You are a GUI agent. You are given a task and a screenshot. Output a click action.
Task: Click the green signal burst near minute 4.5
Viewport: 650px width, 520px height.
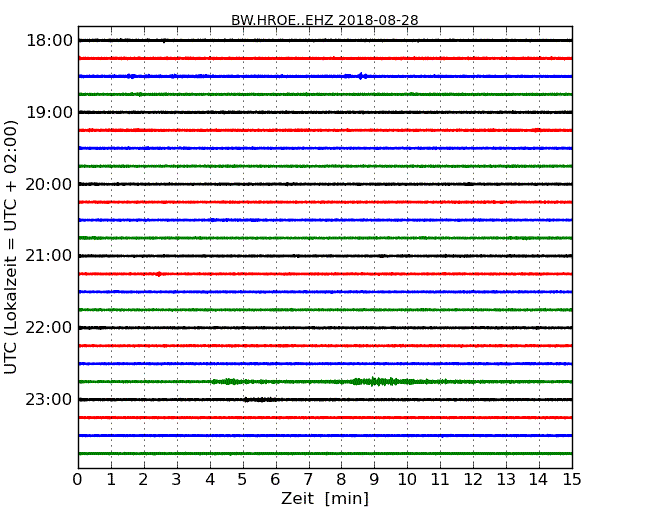click(228, 381)
